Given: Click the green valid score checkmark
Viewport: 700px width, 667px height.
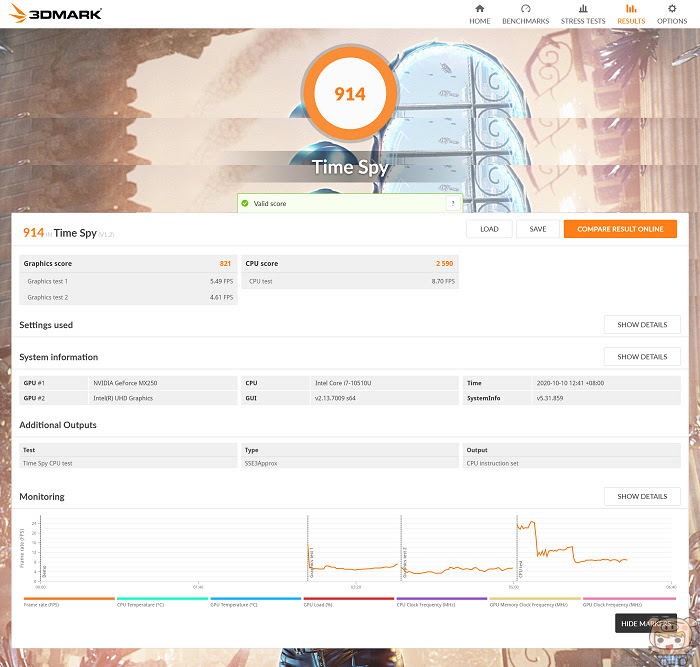Looking at the screenshot, I should click(x=245, y=204).
